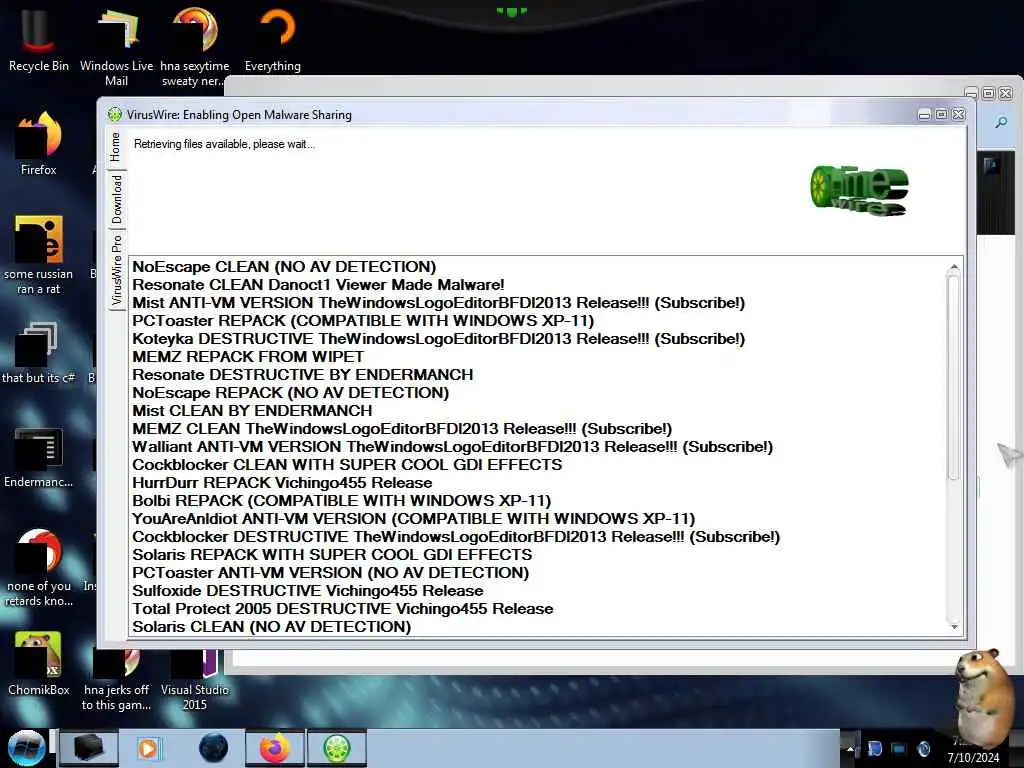Switch to Firefox in the taskbar
This screenshot has width=1024, height=768.
click(x=275, y=748)
